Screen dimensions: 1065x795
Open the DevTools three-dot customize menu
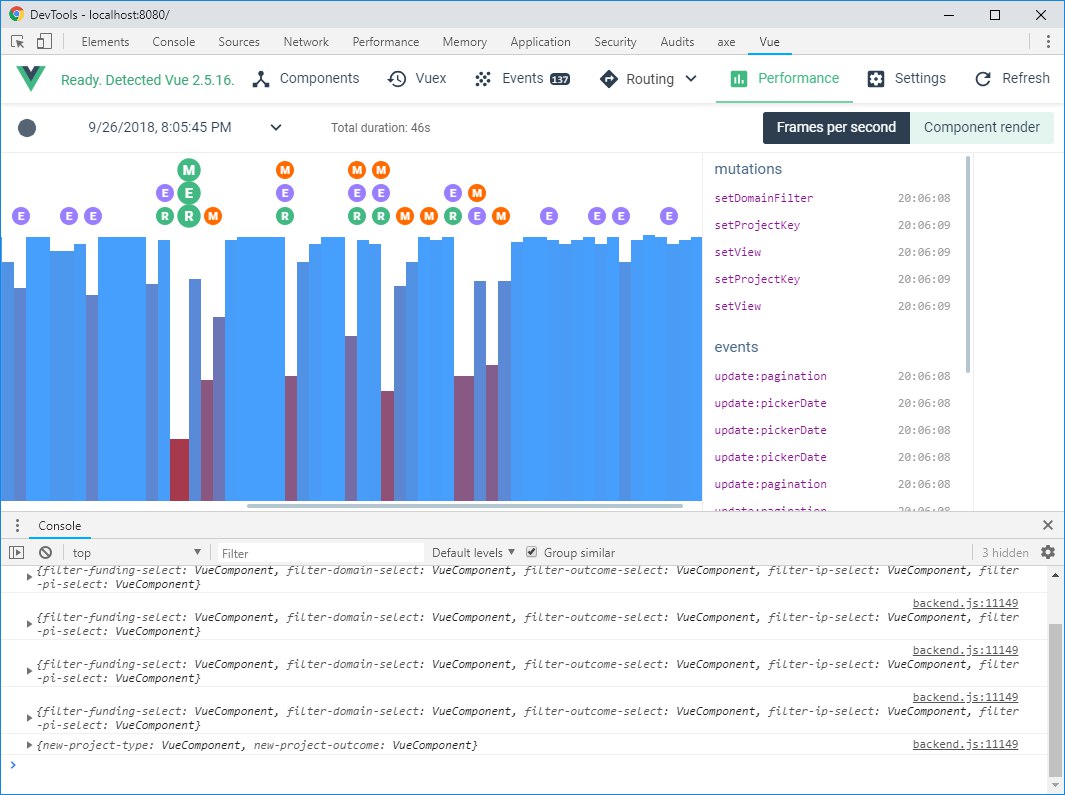coord(1048,42)
